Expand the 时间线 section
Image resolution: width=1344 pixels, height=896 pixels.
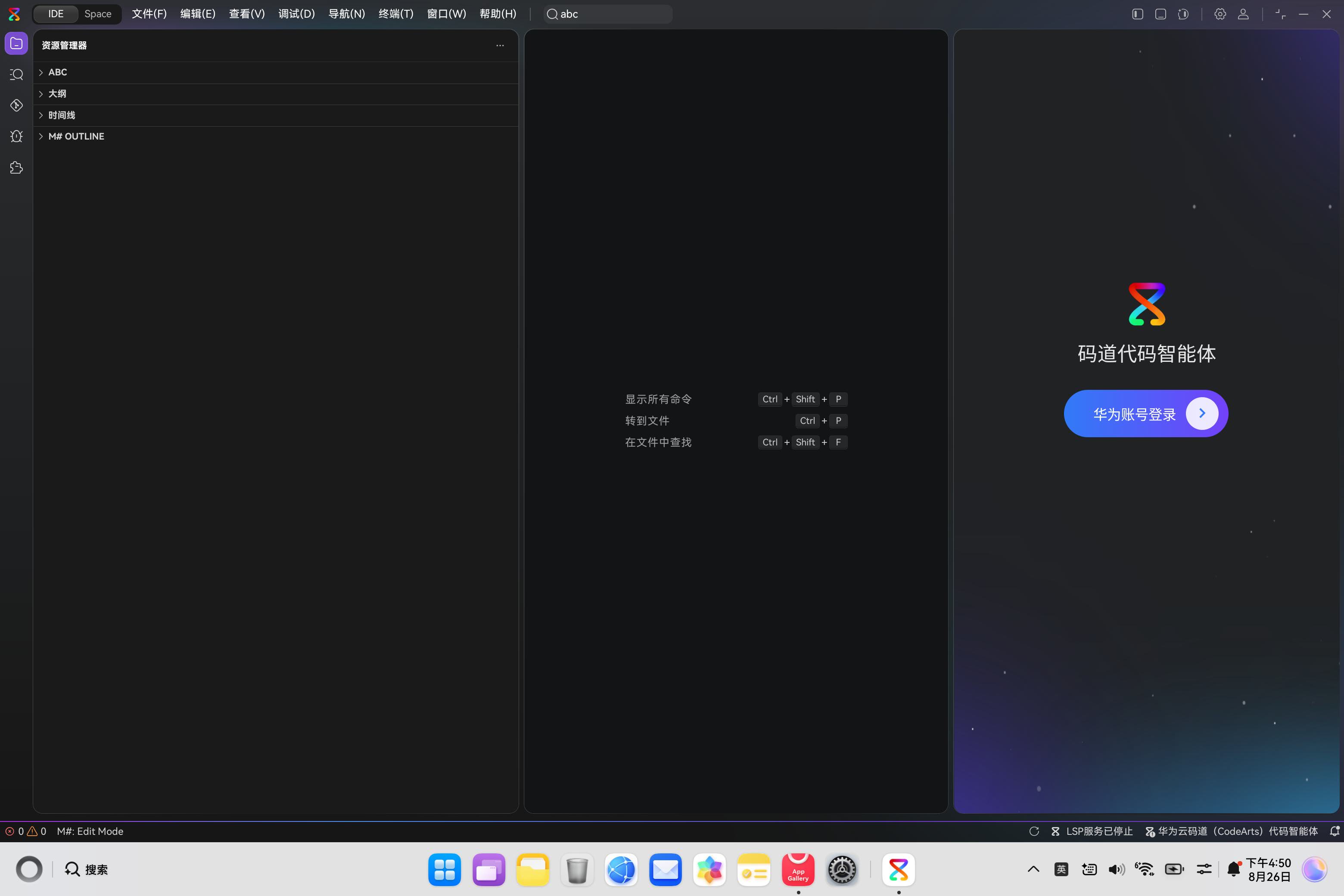275,115
